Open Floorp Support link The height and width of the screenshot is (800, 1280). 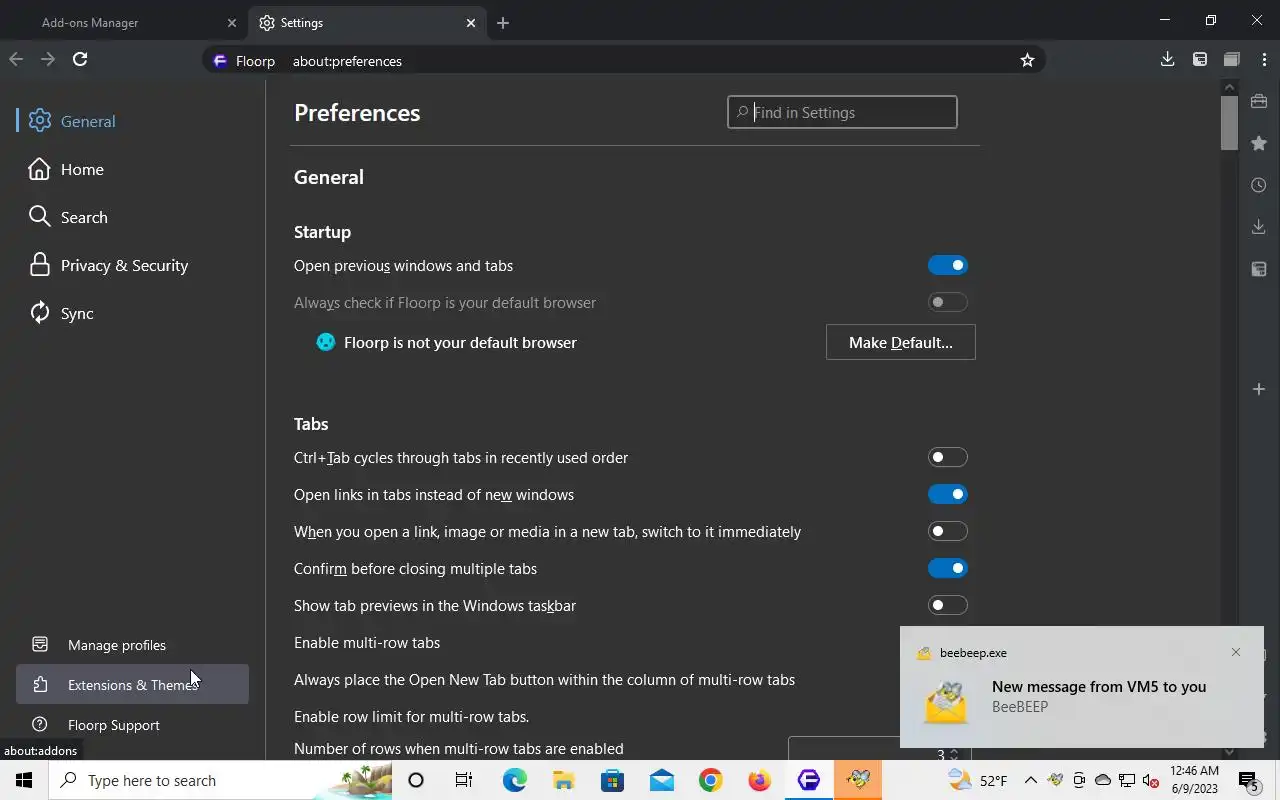132,725
